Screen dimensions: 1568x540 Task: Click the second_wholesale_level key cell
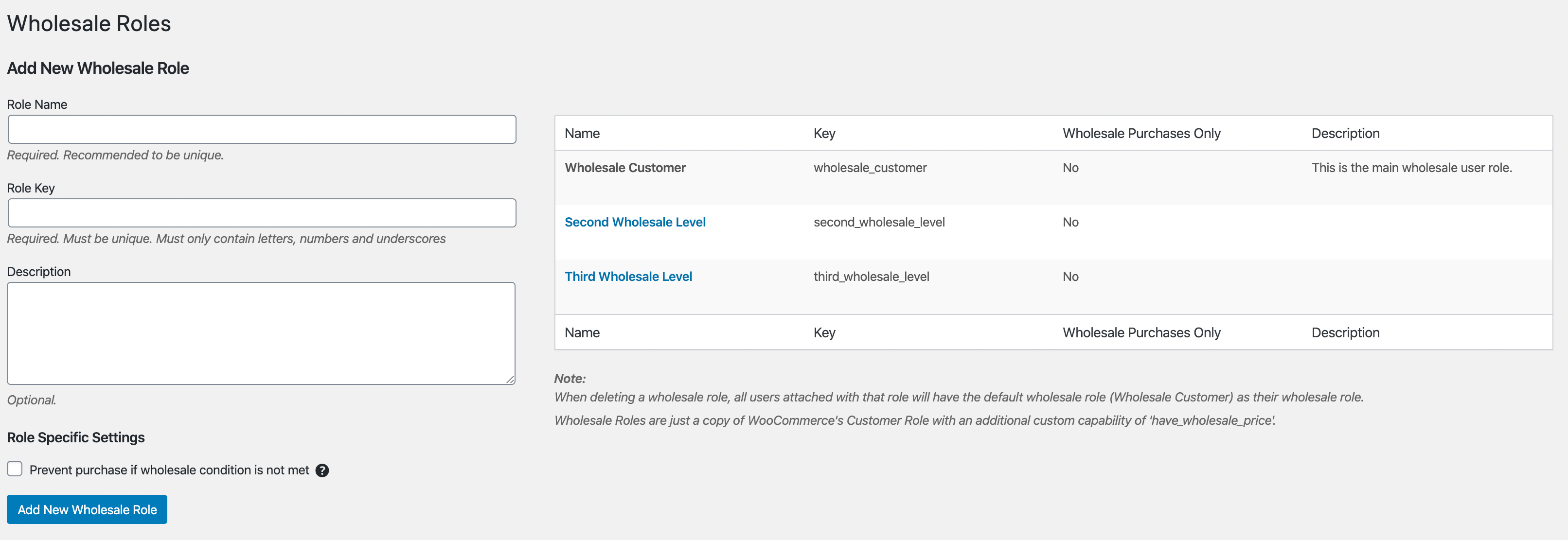[879, 222]
